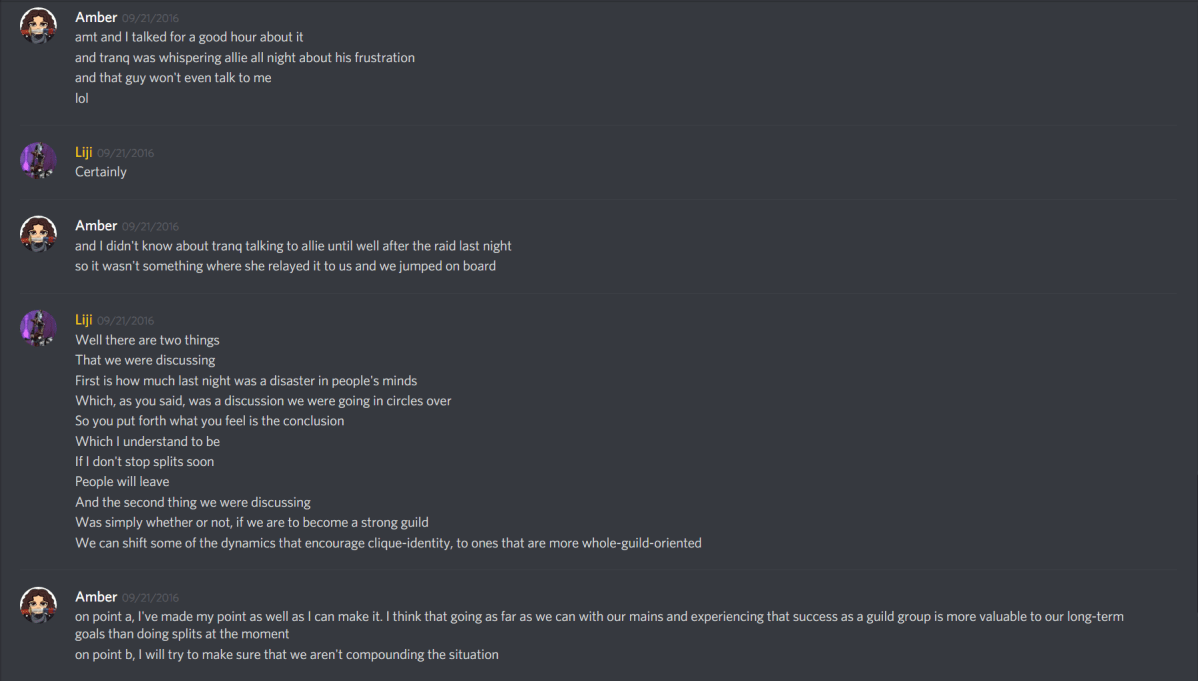Screen dimensions: 1198x681
Task: Click the message starting with on point b
Action: [286, 654]
